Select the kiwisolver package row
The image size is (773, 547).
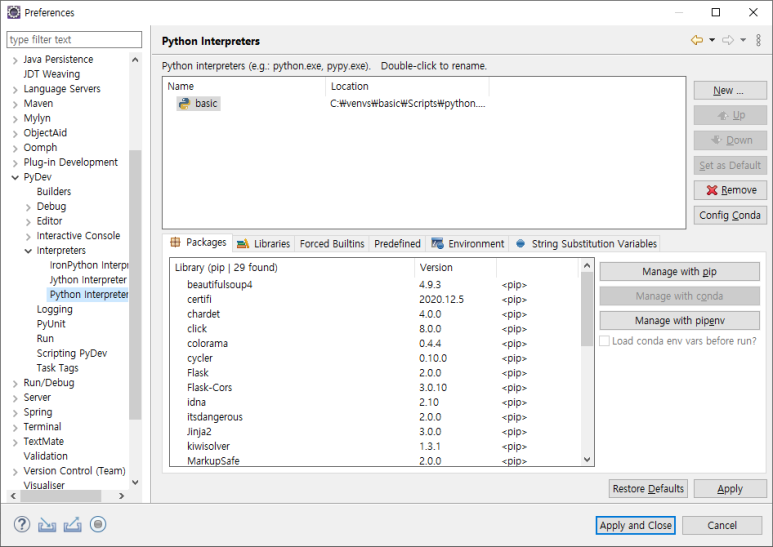coord(375,446)
